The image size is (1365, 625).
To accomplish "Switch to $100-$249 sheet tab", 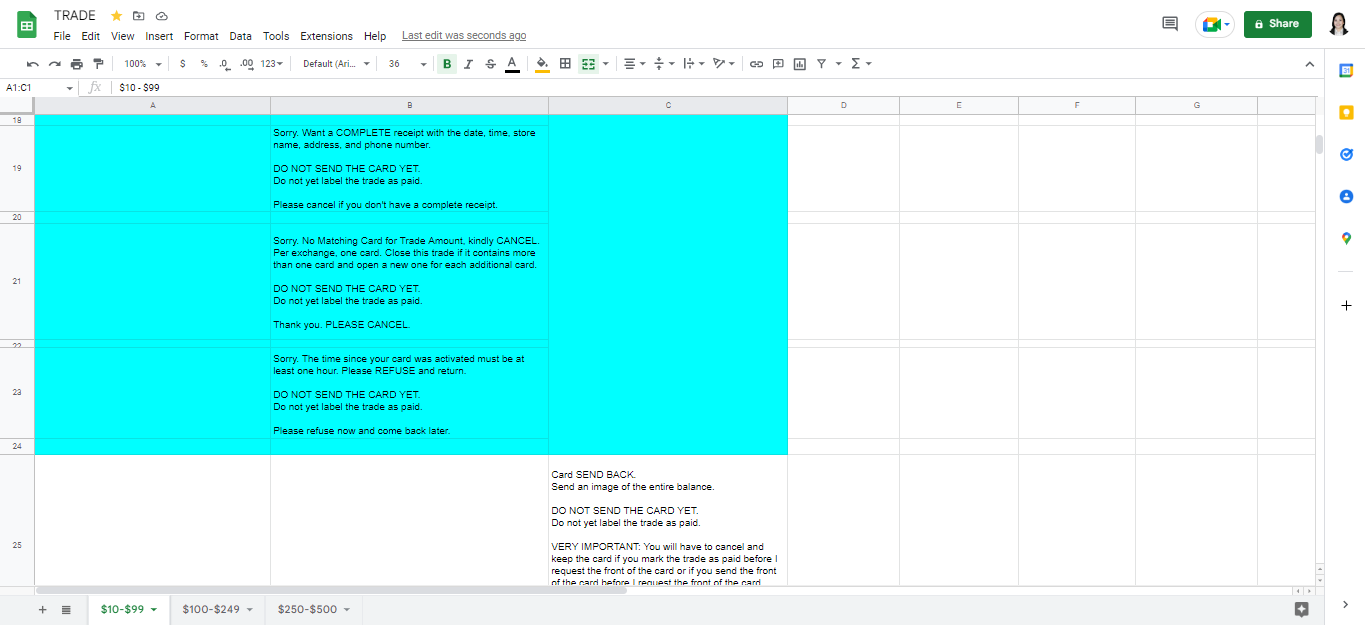I will pyautogui.click(x=217, y=609).
